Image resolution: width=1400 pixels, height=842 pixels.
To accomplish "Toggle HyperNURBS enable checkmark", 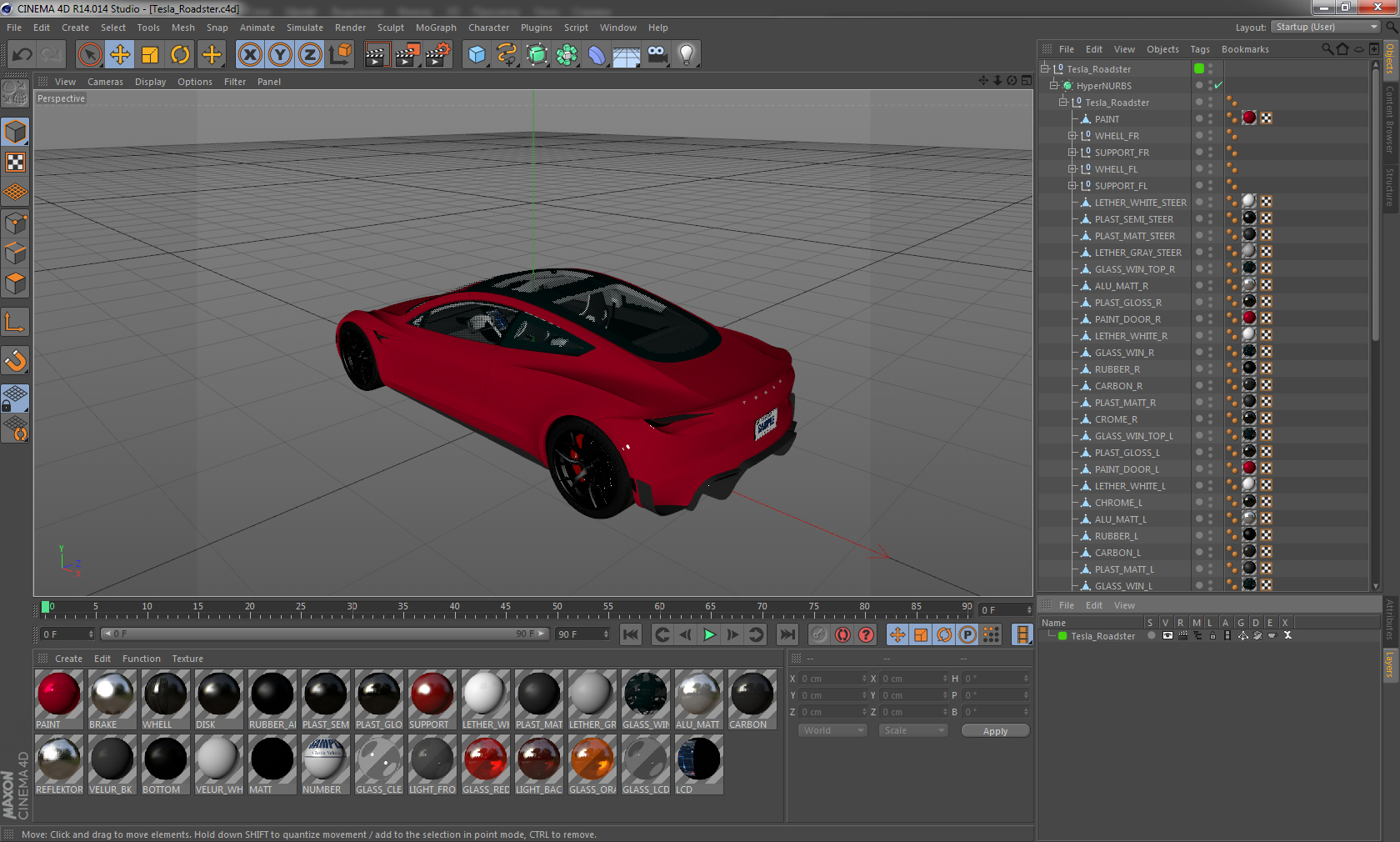I will pos(1218,85).
